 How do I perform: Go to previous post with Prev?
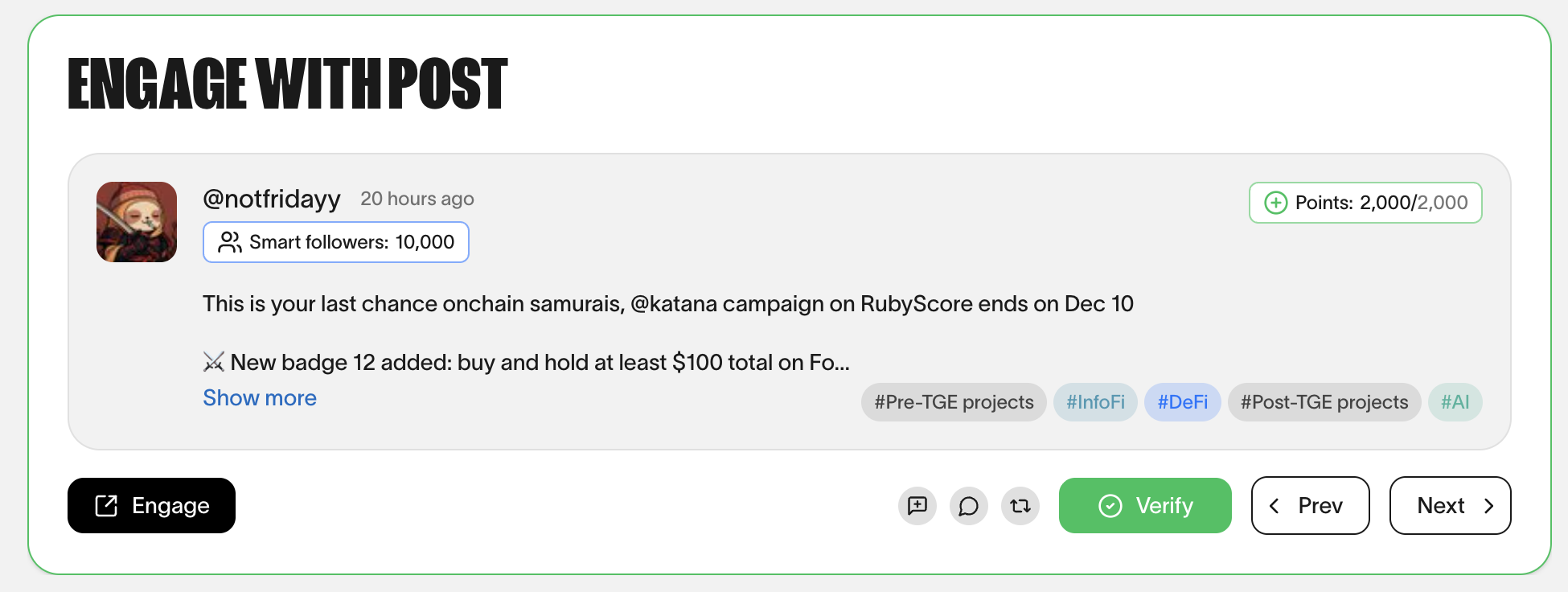click(x=1310, y=506)
